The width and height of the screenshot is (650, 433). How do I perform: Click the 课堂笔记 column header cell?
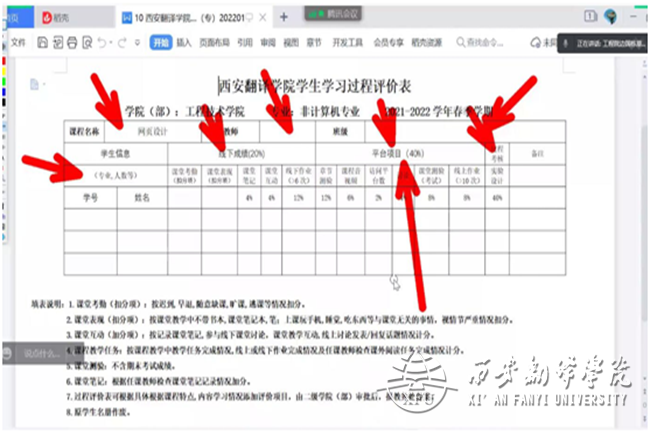point(249,176)
